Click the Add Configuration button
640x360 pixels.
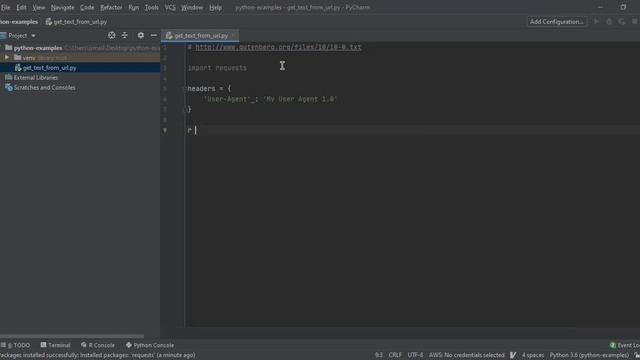[556, 22]
